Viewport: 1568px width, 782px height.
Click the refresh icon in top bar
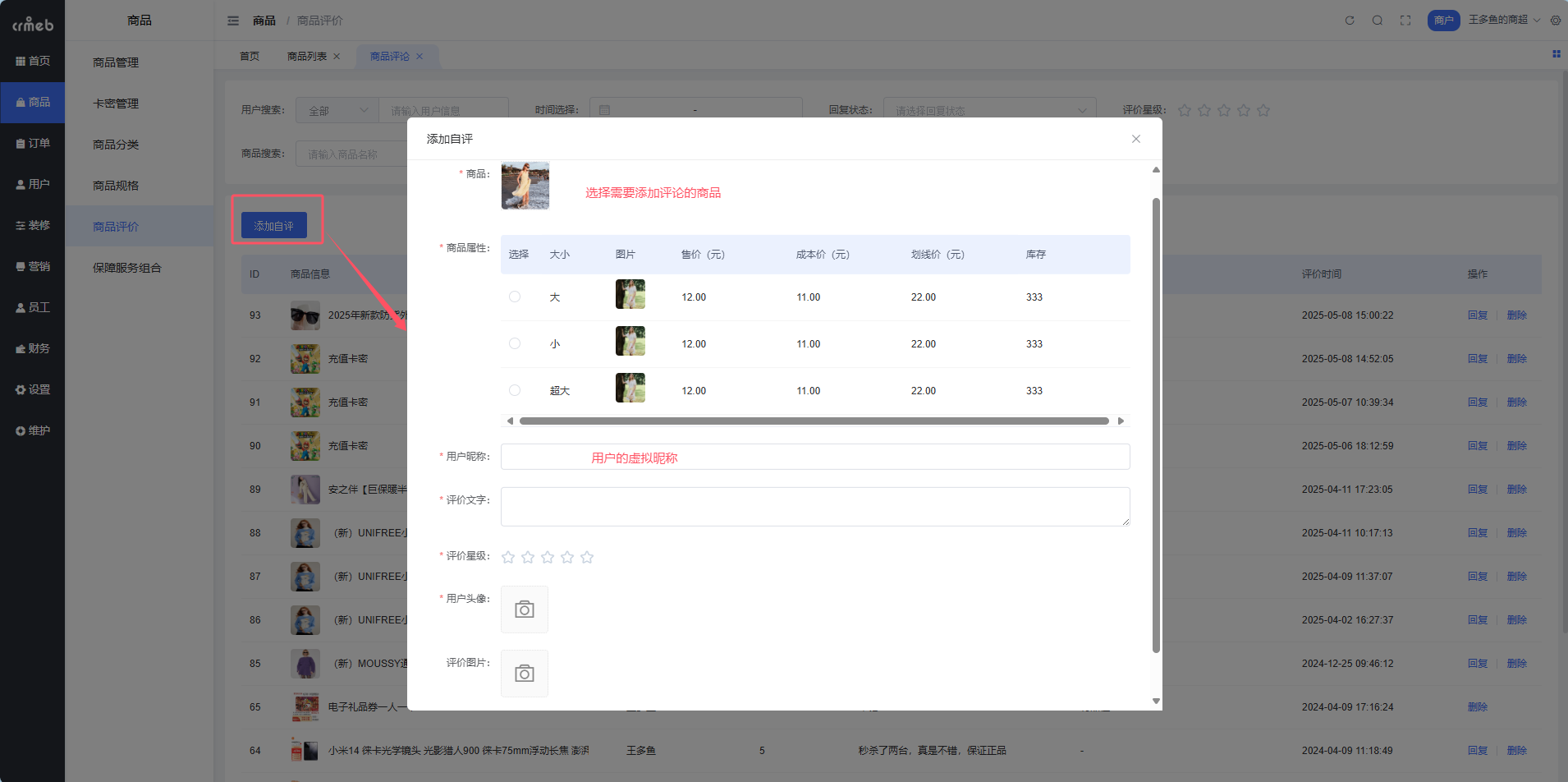click(1350, 21)
